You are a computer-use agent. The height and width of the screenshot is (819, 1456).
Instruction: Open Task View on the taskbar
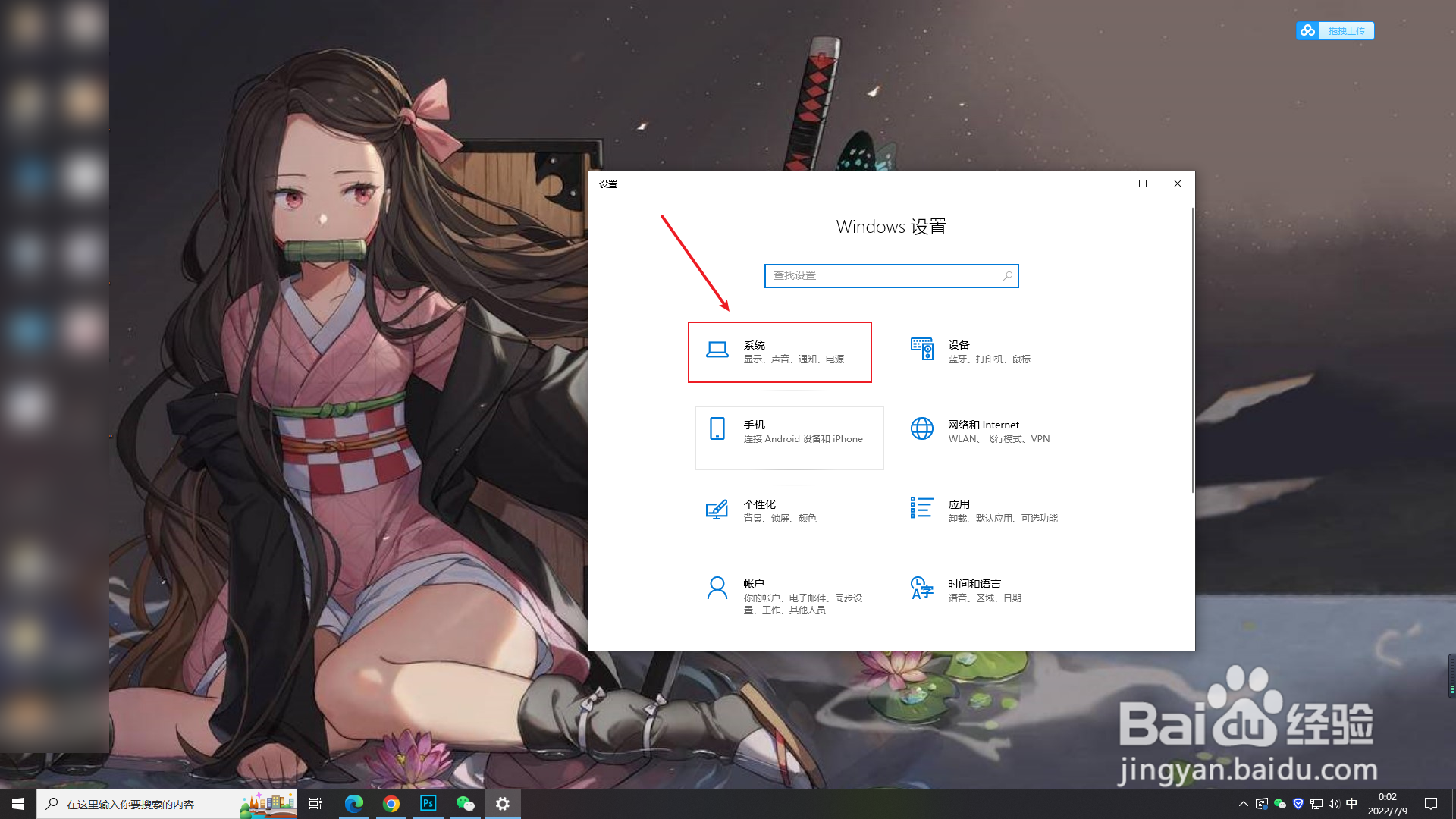(315, 804)
